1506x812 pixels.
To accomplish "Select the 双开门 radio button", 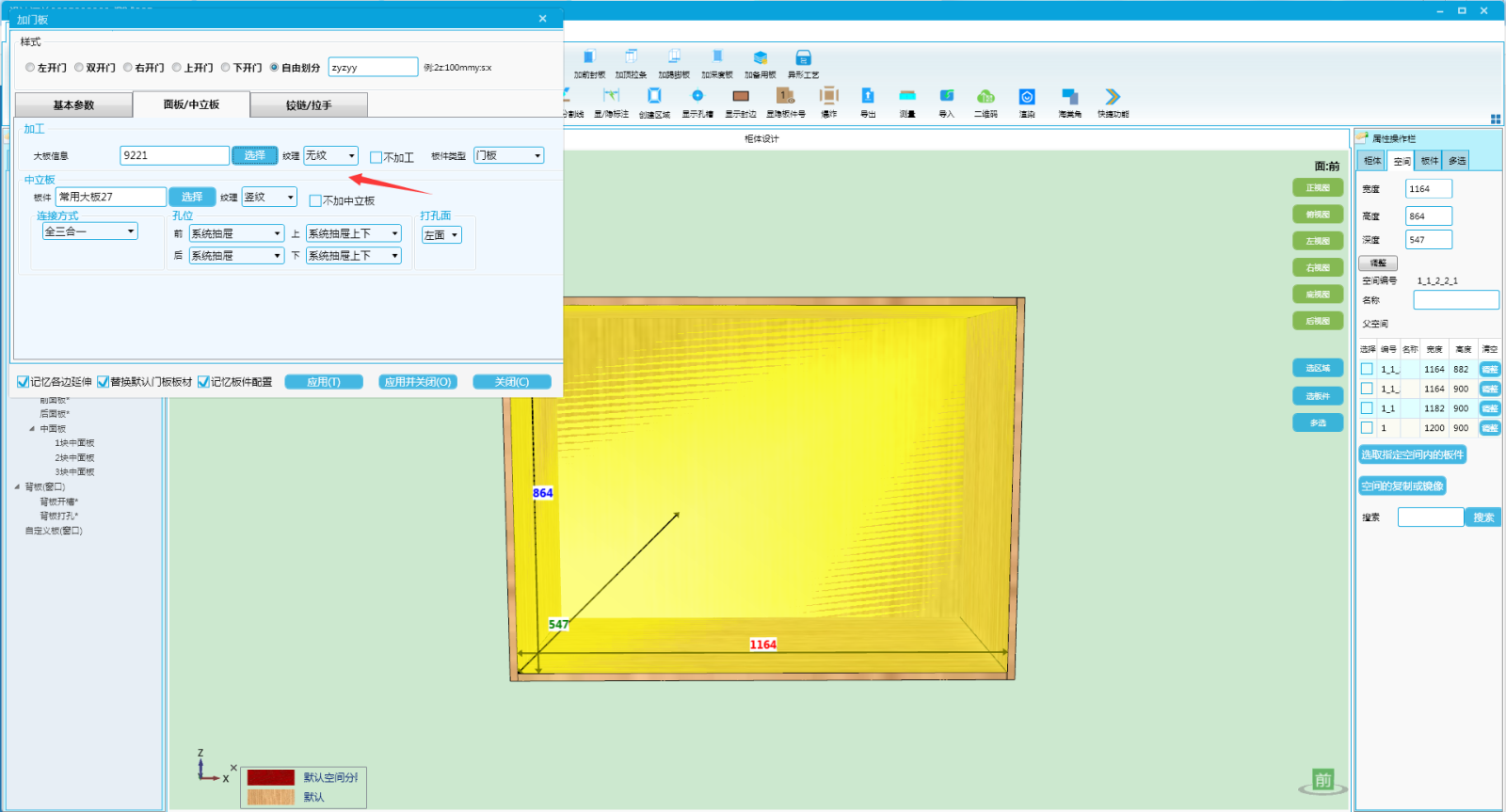I will coord(79,68).
